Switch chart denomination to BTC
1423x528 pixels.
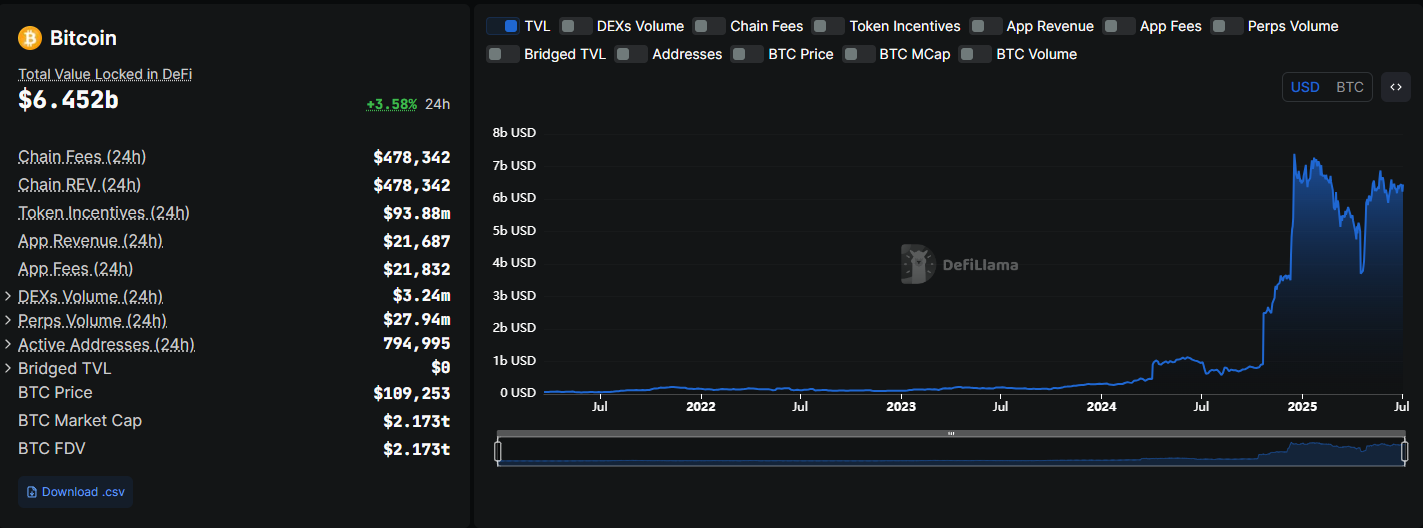click(x=1349, y=87)
